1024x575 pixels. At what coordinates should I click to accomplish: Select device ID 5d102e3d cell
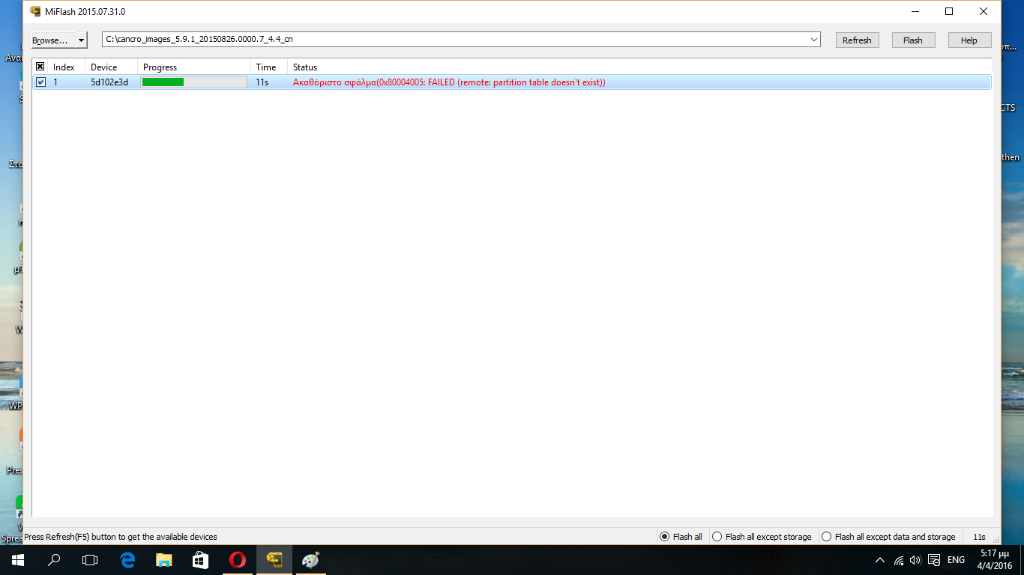pos(109,82)
